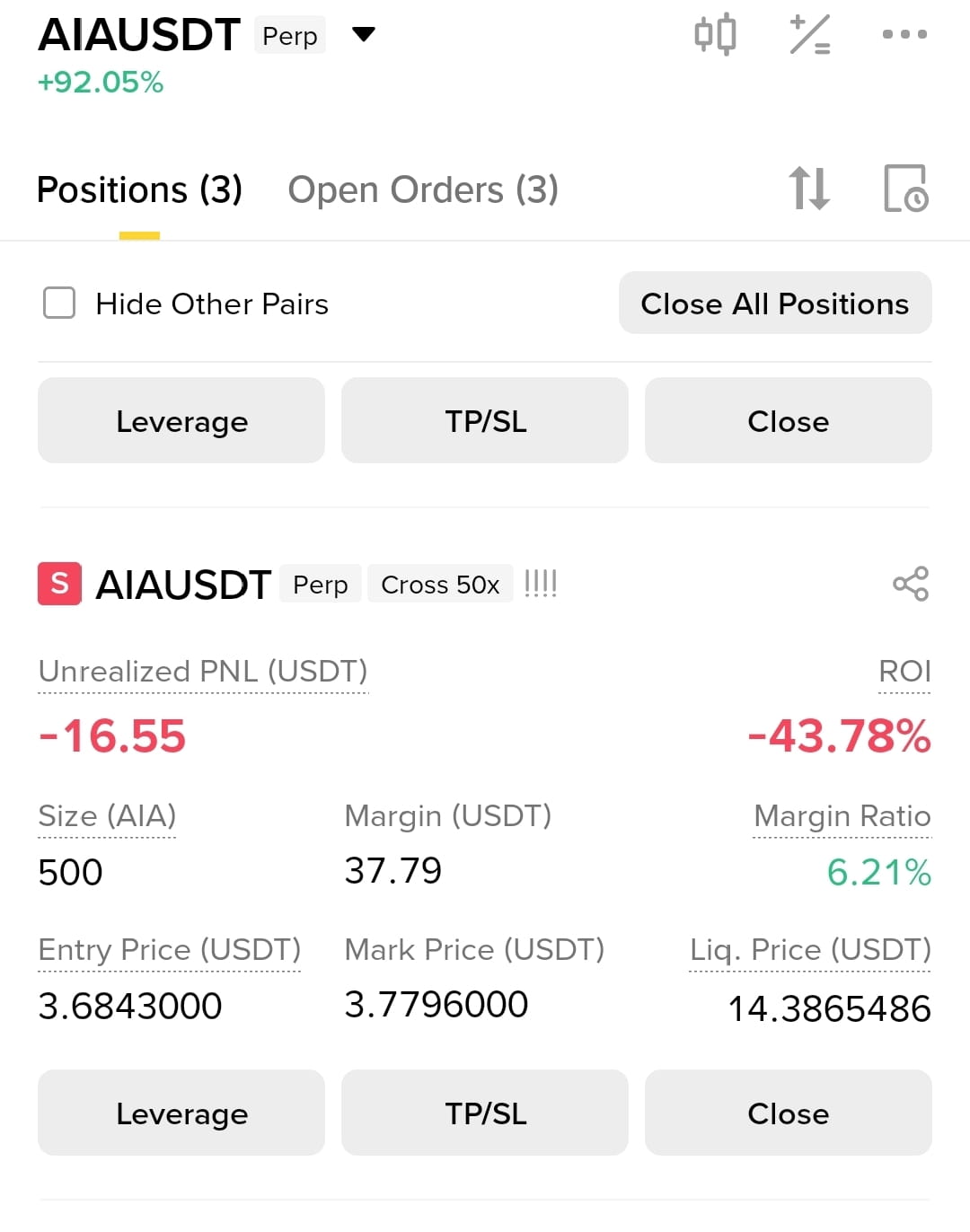Tap the red S short badge

(59, 584)
